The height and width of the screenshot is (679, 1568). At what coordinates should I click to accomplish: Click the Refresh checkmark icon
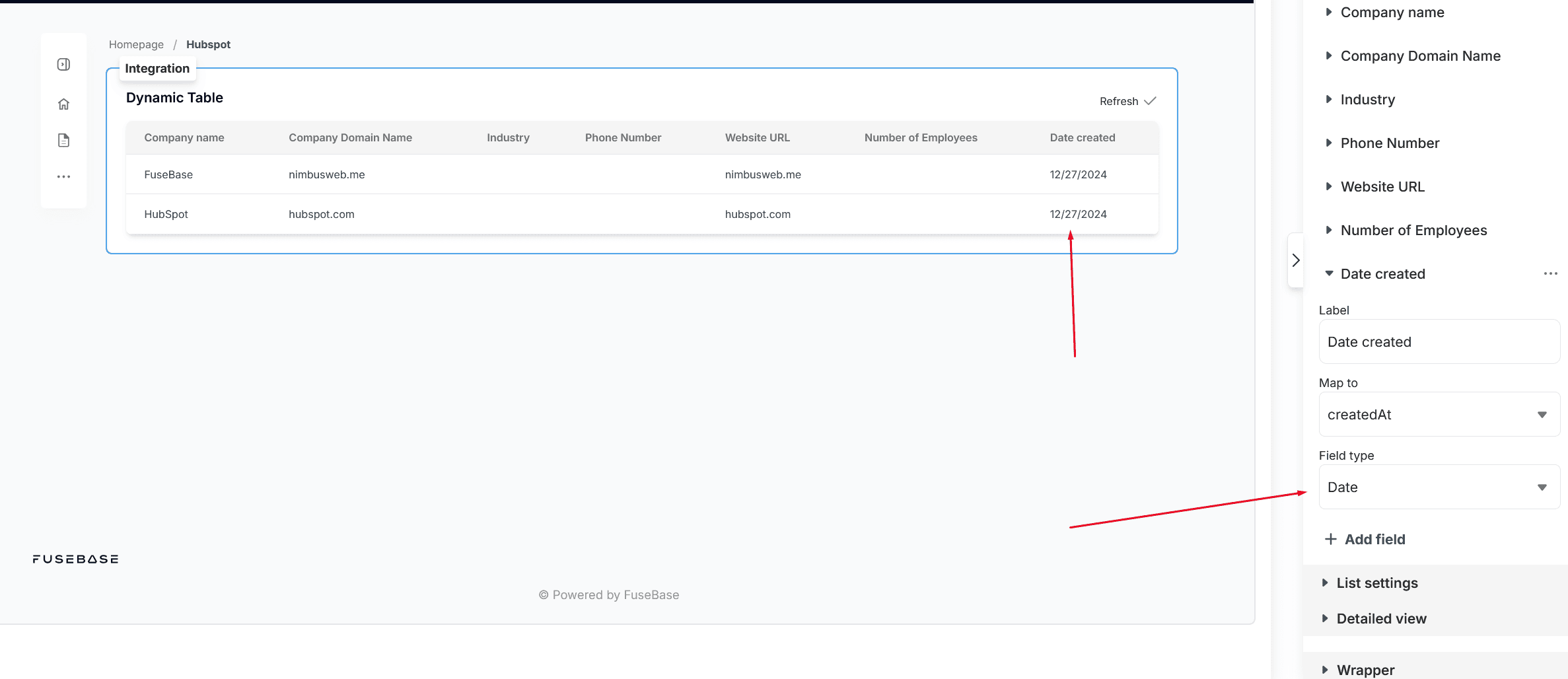point(1150,101)
